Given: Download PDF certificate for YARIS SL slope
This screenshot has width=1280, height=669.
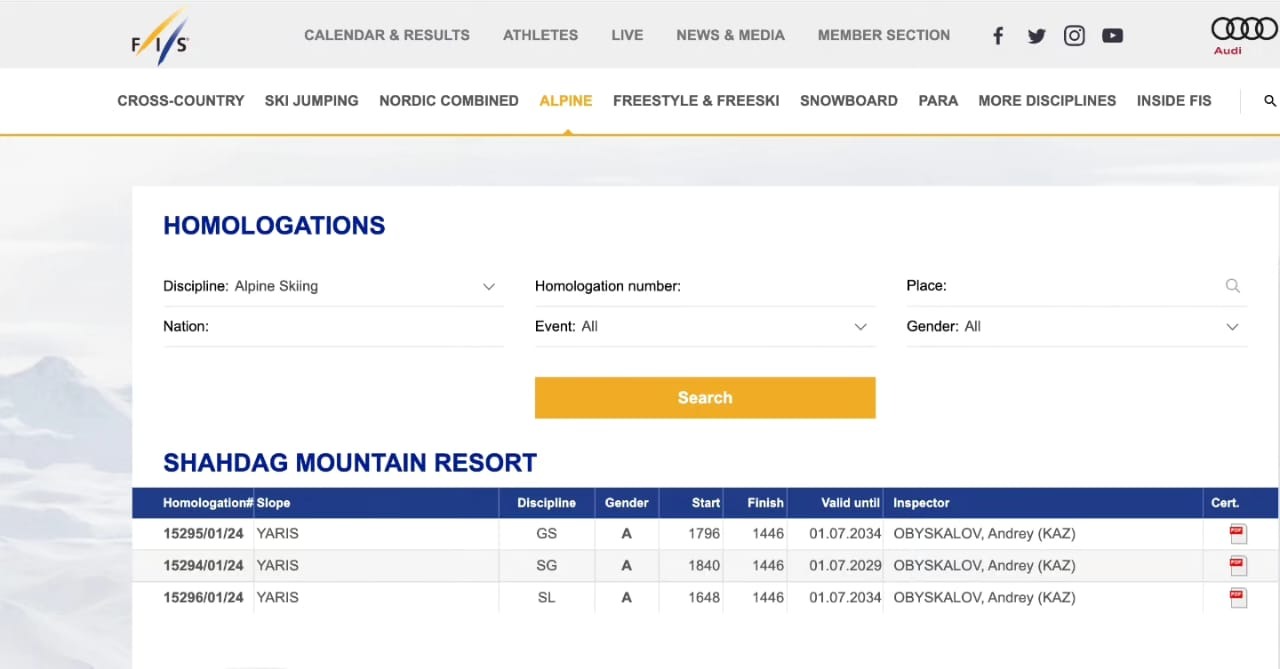Looking at the screenshot, I should 1237,598.
